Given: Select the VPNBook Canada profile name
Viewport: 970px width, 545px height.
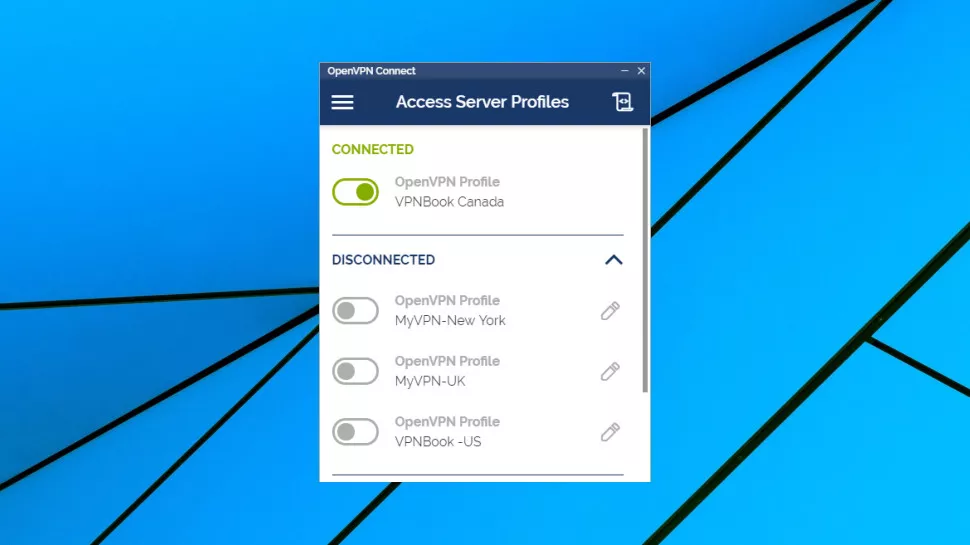Looking at the screenshot, I should coord(449,202).
